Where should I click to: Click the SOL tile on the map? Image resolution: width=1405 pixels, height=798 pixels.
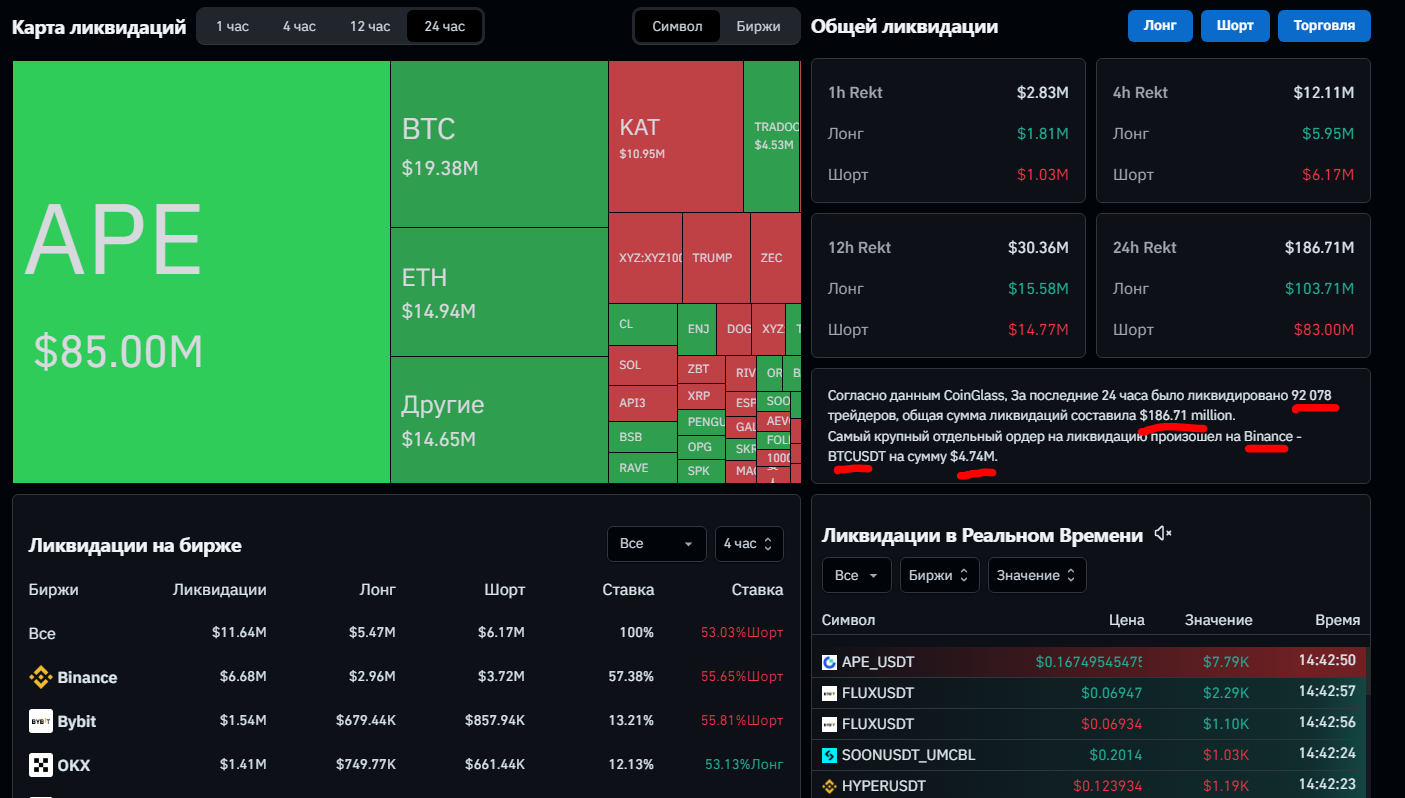[643, 365]
